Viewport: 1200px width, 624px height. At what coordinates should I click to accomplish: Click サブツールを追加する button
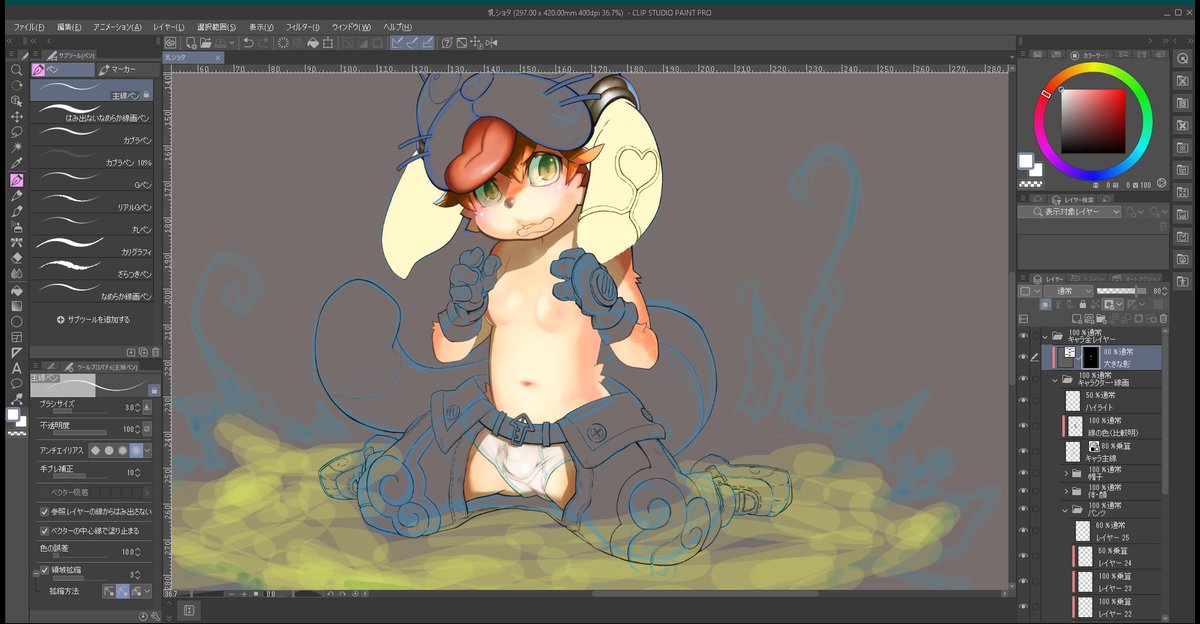click(x=93, y=319)
